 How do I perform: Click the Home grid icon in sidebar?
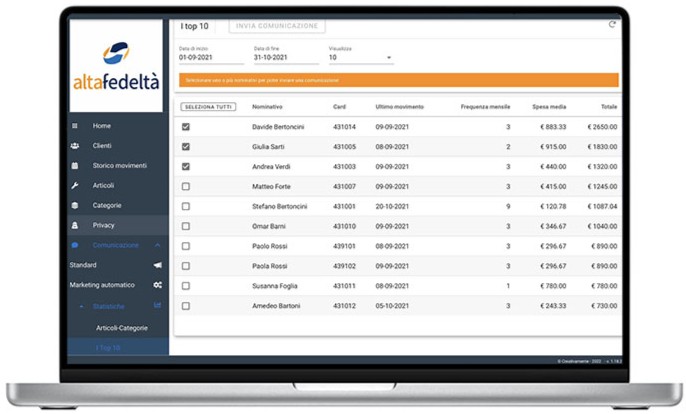(75, 126)
